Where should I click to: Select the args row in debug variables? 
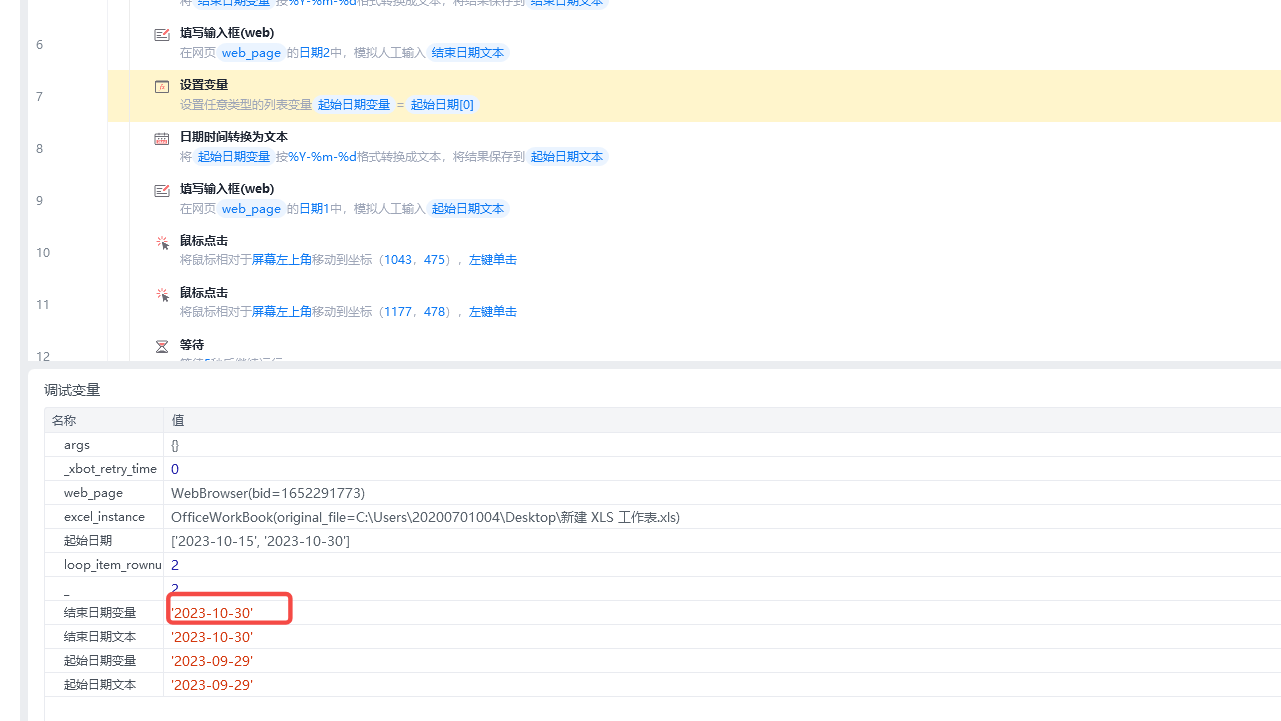click(x=662, y=445)
